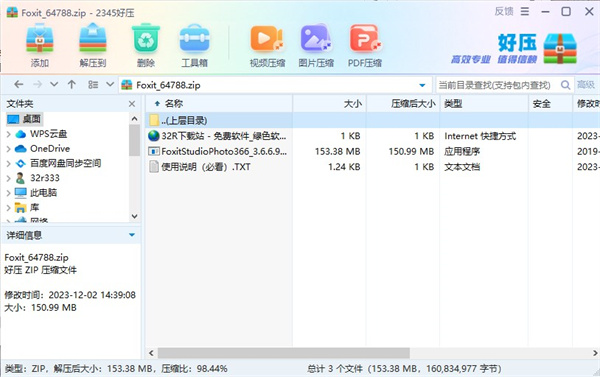This screenshot has height=377, width=600.
Task: Click the parent directory folder icon
Action: (x=154, y=120)
